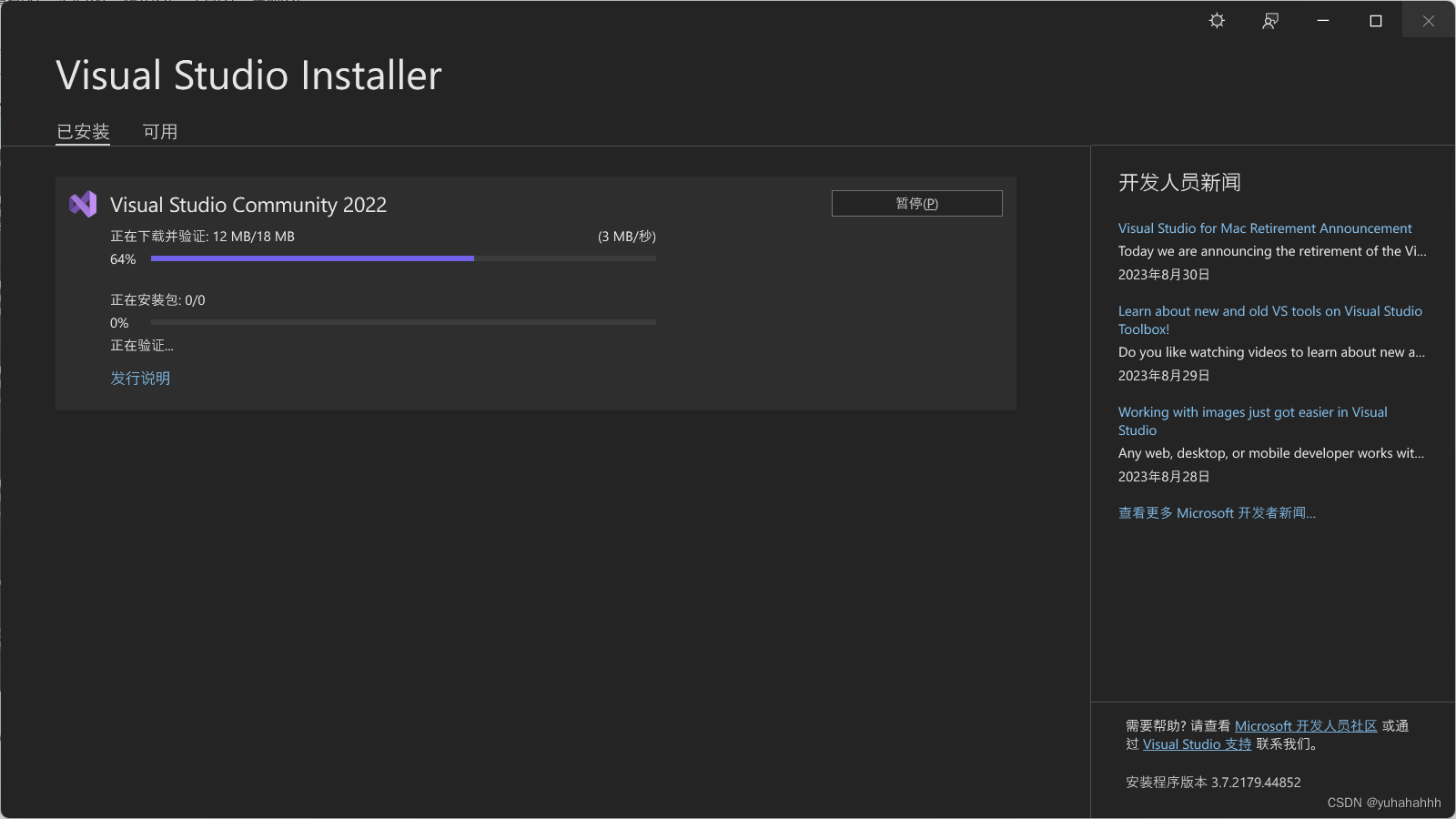The width and height of the screenshot is (1456, 819).
Task: Click the (3 MB/秒) download speed text
Action: point(627,237)
